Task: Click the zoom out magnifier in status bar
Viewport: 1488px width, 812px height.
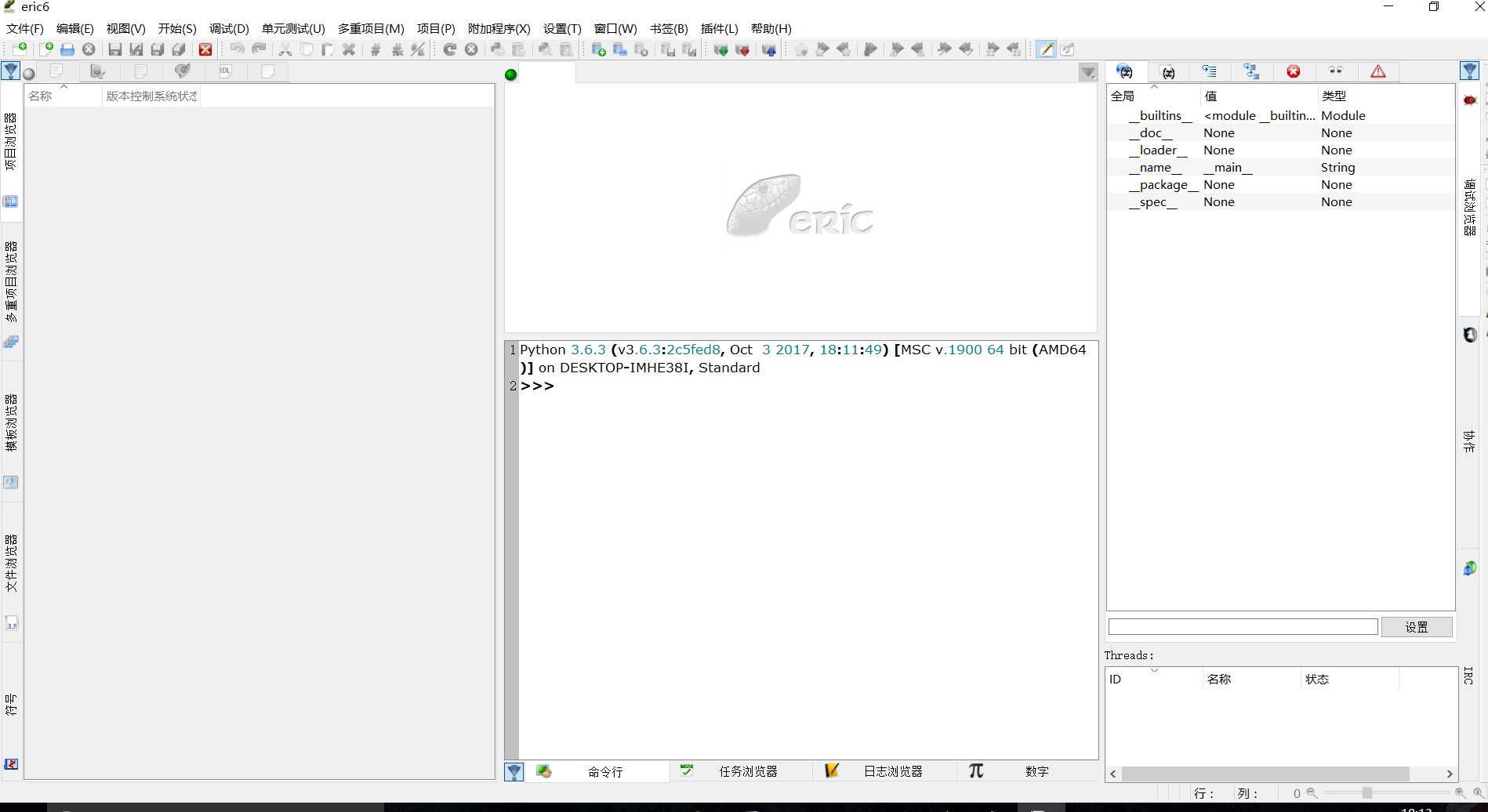Action: point(1312,793)
